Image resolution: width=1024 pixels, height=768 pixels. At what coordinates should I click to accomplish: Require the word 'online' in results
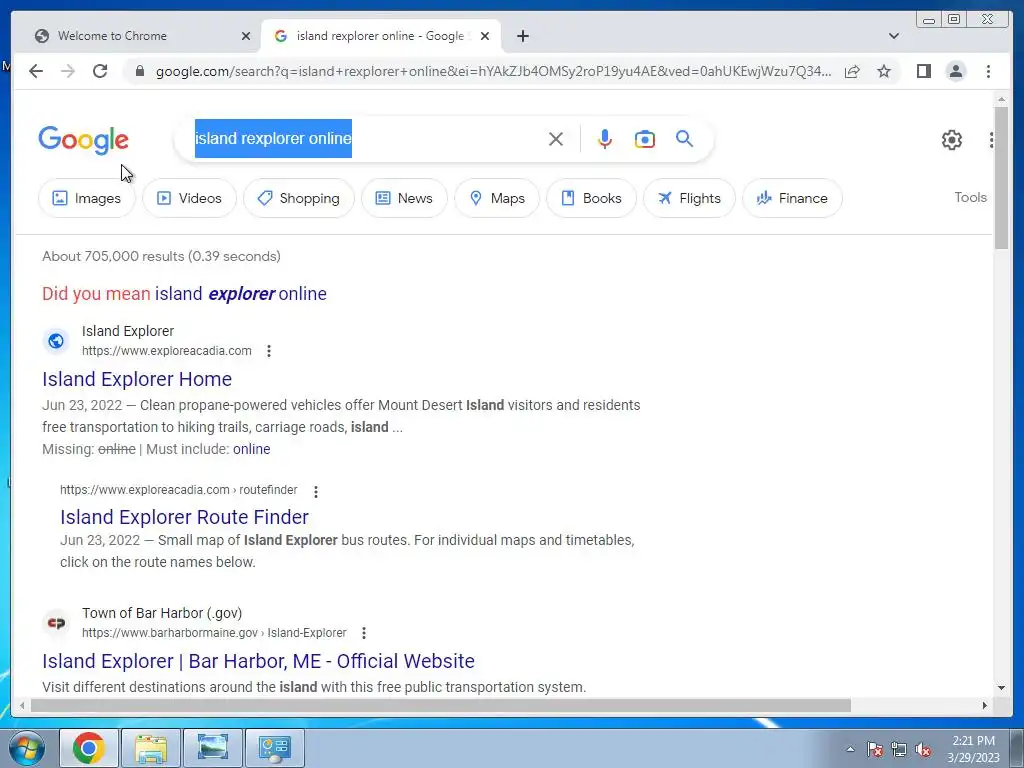coord(251,449)
